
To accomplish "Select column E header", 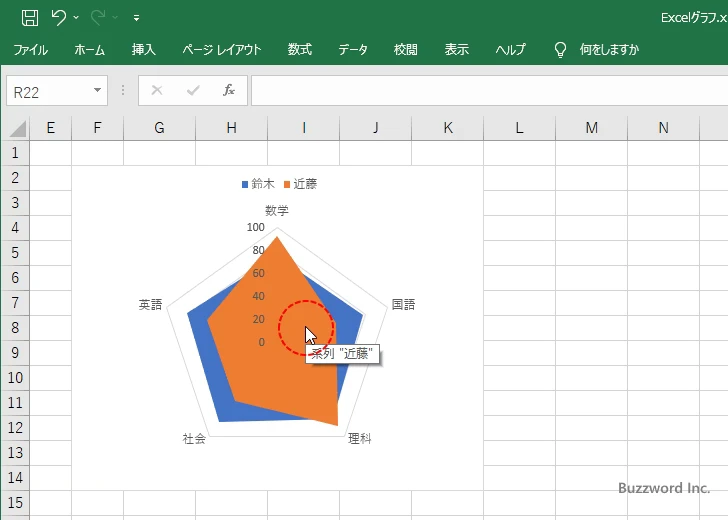I will [51, 128].
